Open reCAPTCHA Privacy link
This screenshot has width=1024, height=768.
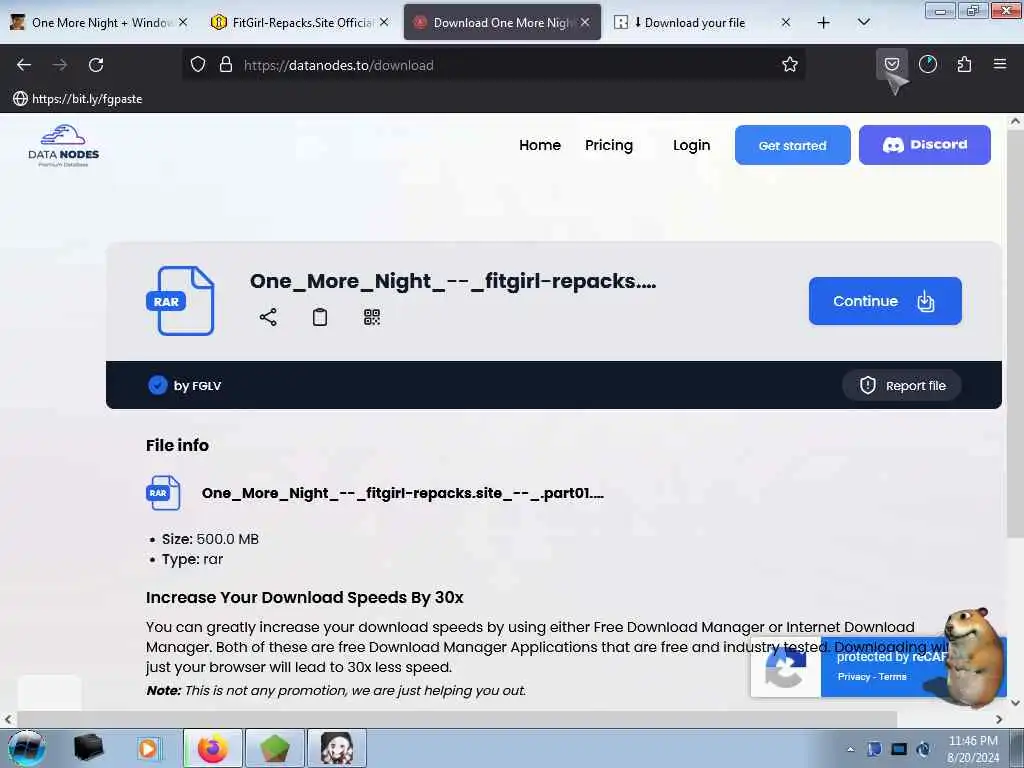[x=853, y=677]
